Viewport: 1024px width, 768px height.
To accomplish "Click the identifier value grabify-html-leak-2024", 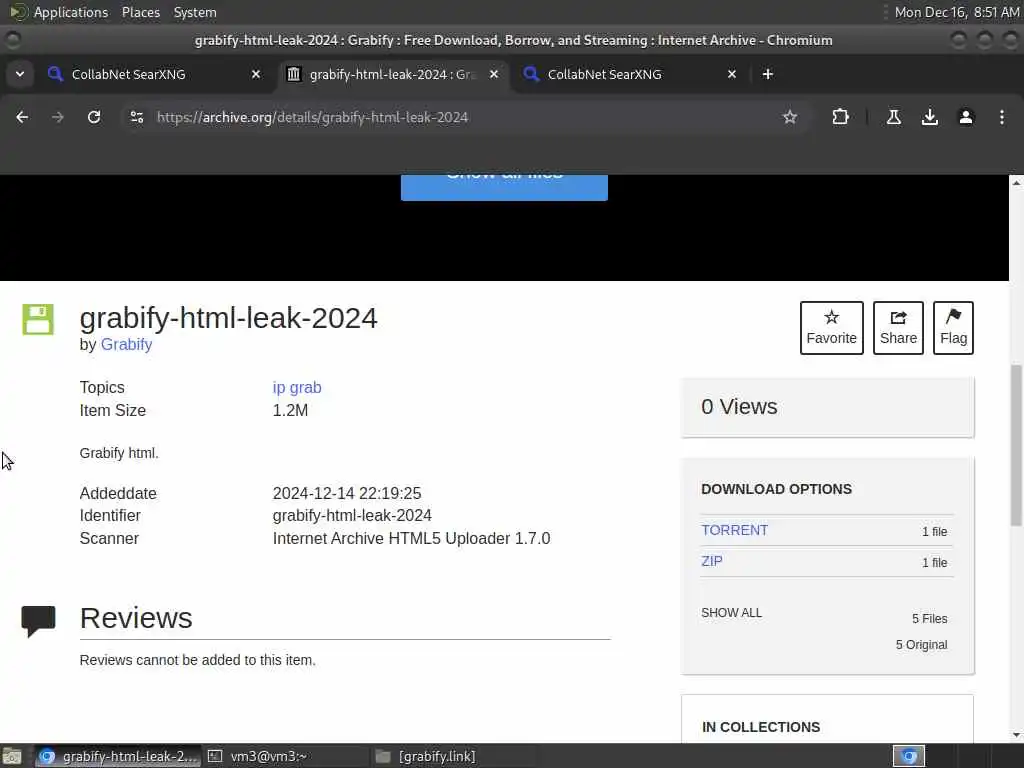I will coord(352,515).
